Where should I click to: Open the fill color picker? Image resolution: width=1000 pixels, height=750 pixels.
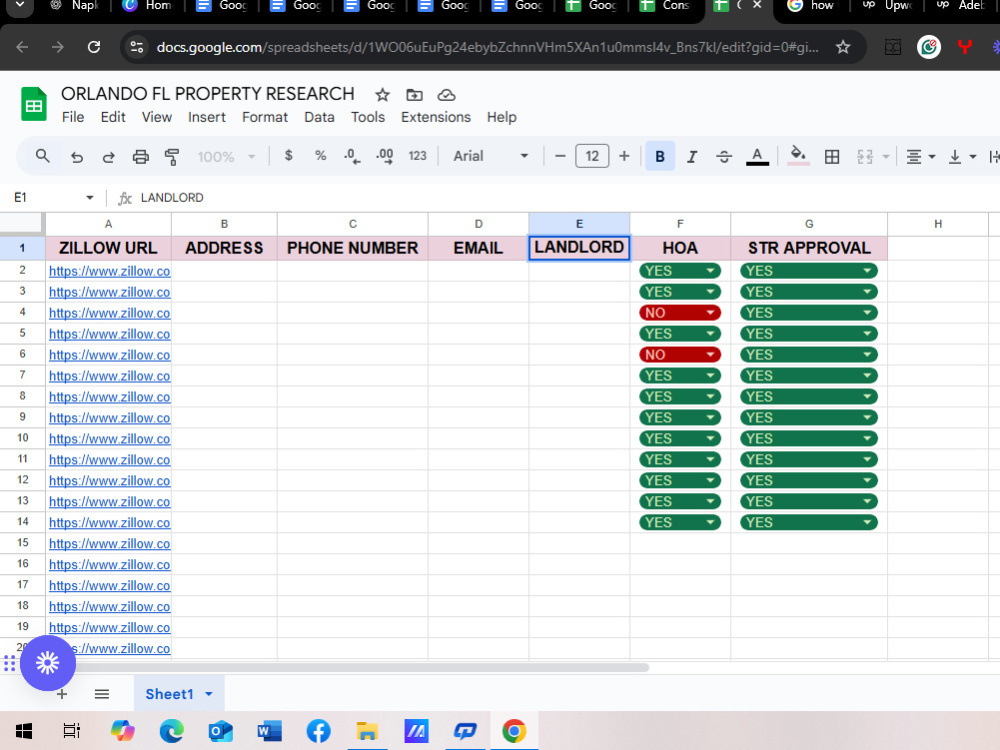798,156
